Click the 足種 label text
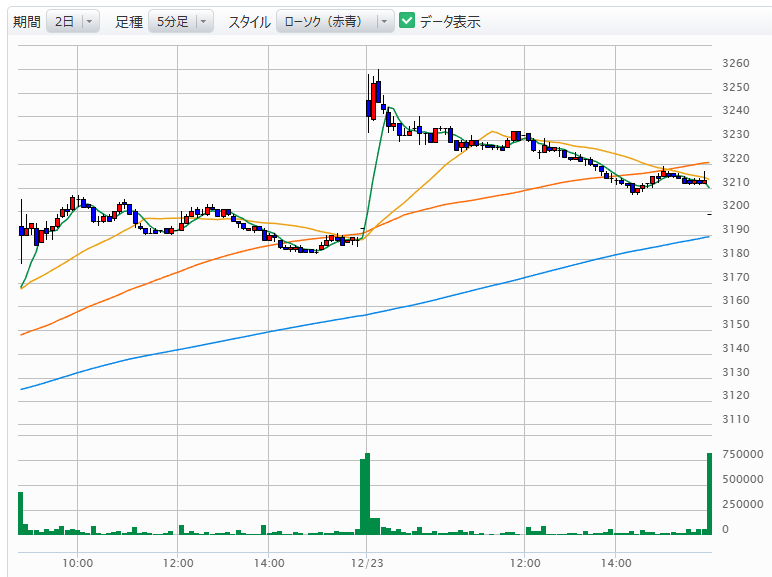The width and height of the screenshot is (772, 577). [129, 21]
